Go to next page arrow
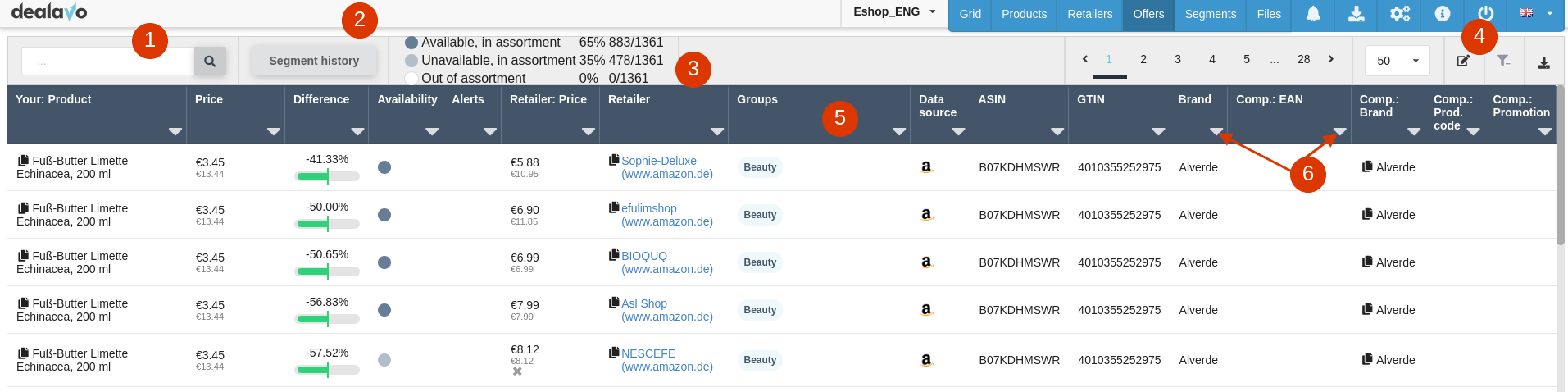Viewport: 1568px width, 392px height. (1331, 59)
